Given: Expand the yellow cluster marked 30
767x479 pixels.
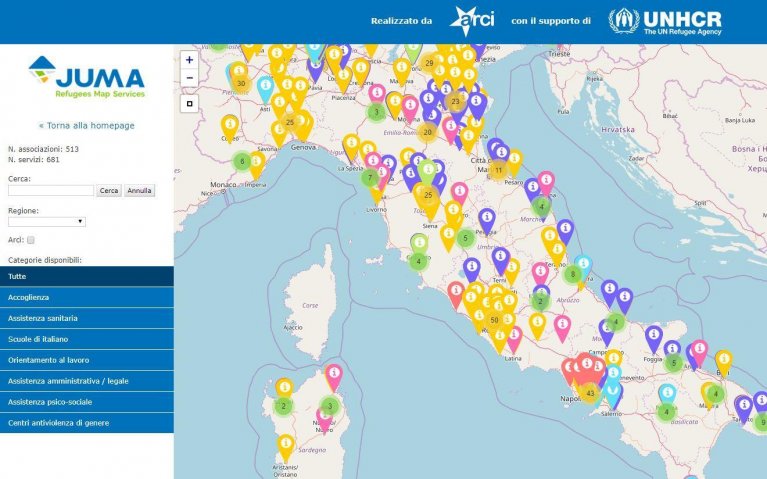Looking at the screenshot, I should (240, 82).
